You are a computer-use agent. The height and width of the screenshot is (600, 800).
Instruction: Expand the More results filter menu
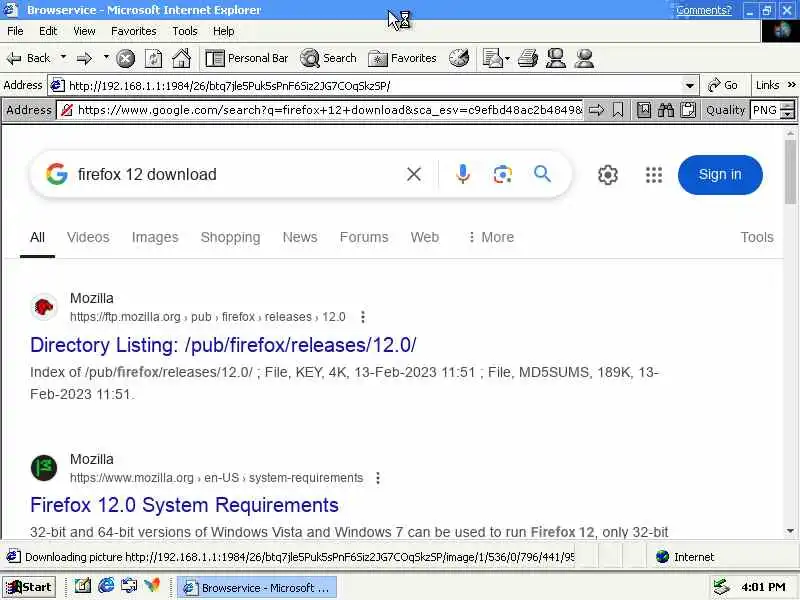pos(491,237)
